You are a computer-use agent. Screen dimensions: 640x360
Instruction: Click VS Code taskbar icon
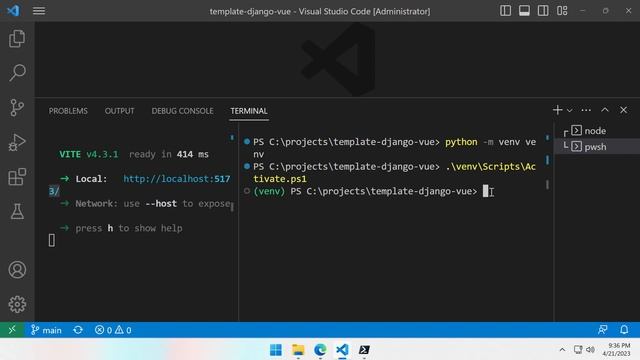point(342,350)
